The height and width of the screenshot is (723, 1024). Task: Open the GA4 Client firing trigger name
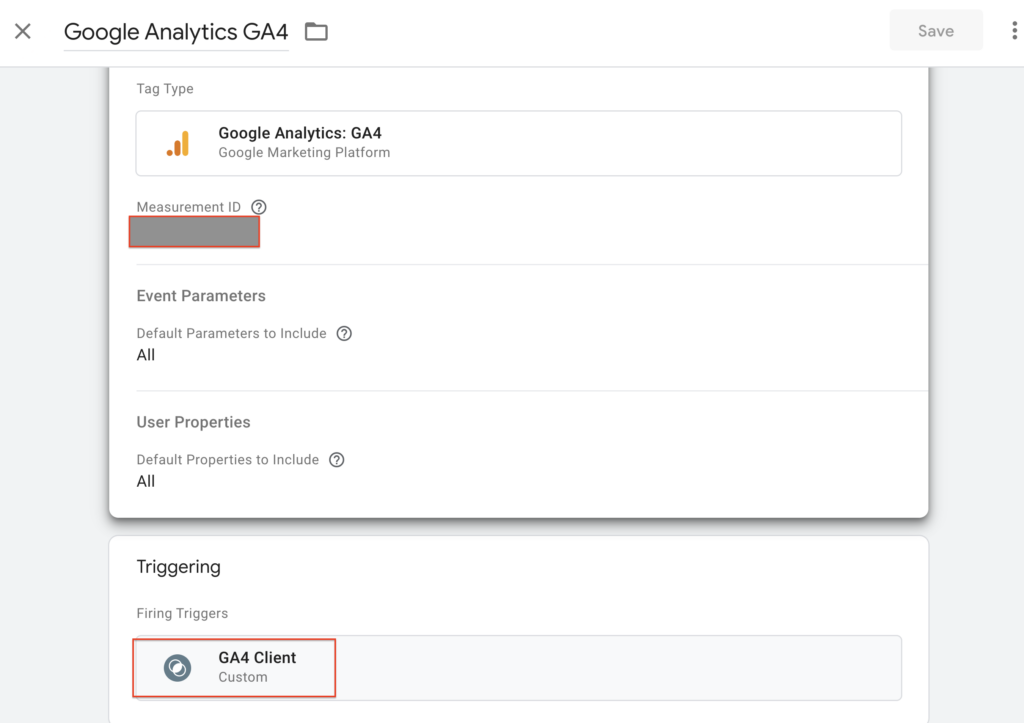click(257, 657)
